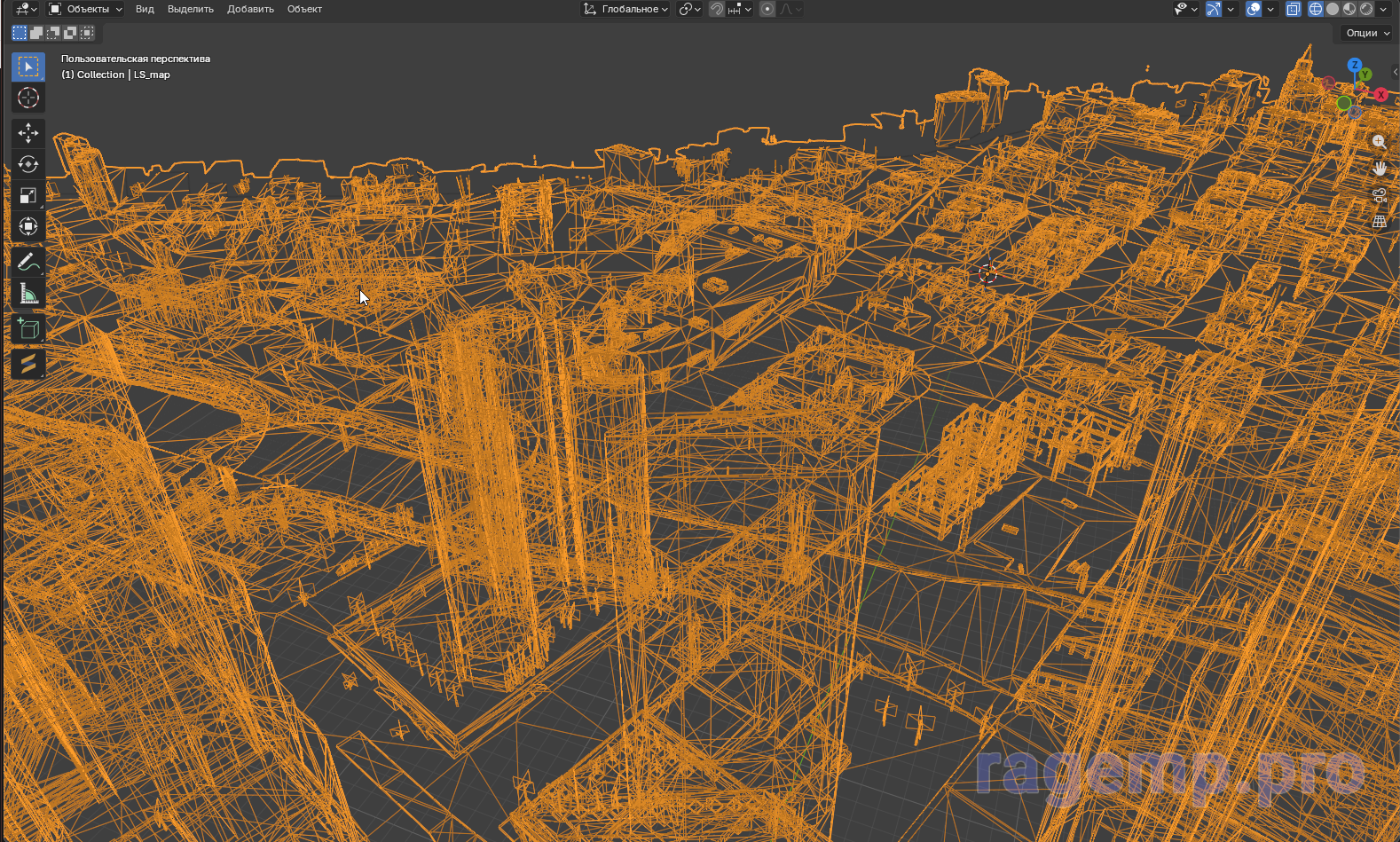Select the Cursor tool in the toolbar
This screenshot has width=1400, height=842.
[28, 98]
